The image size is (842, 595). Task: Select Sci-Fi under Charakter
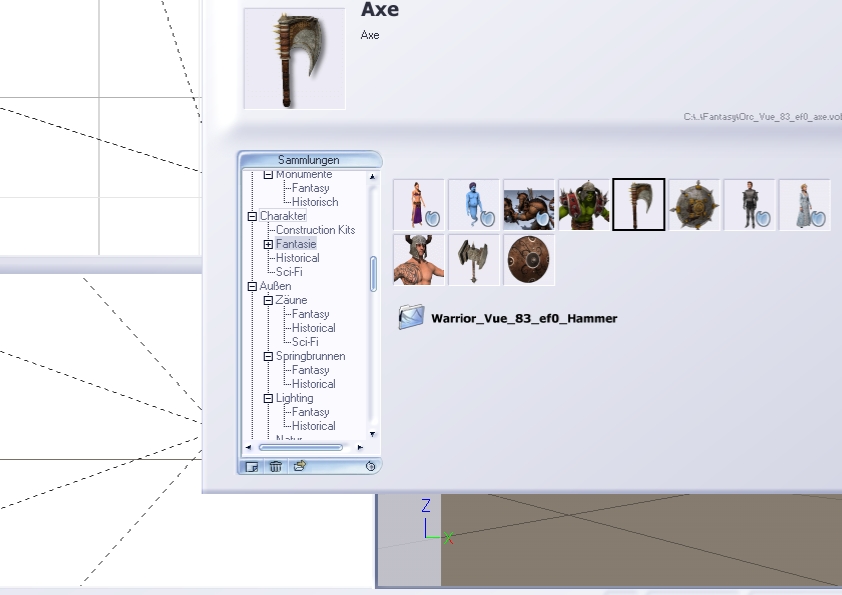tap(289, 272)
